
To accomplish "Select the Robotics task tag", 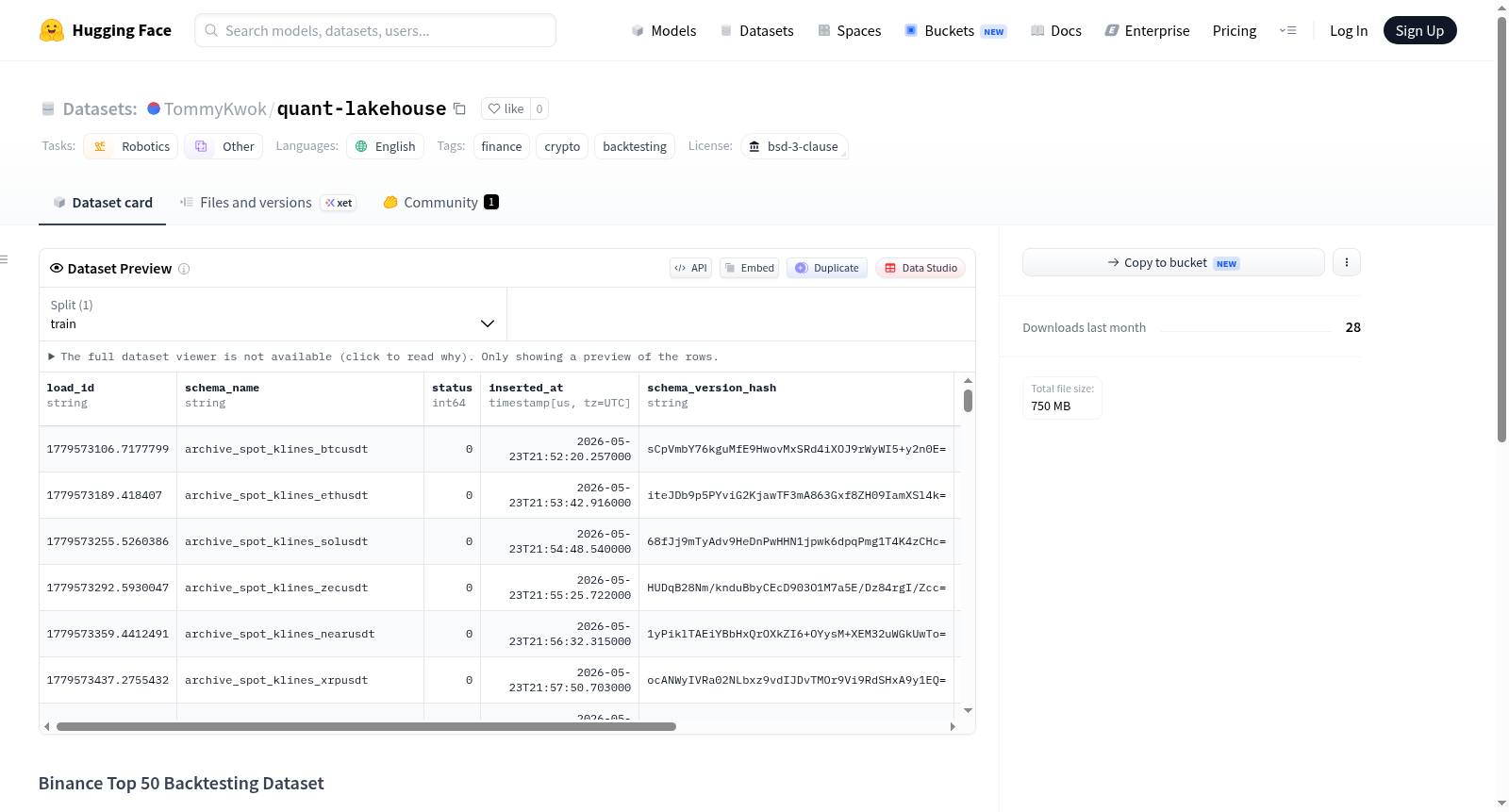I will 131,146.
